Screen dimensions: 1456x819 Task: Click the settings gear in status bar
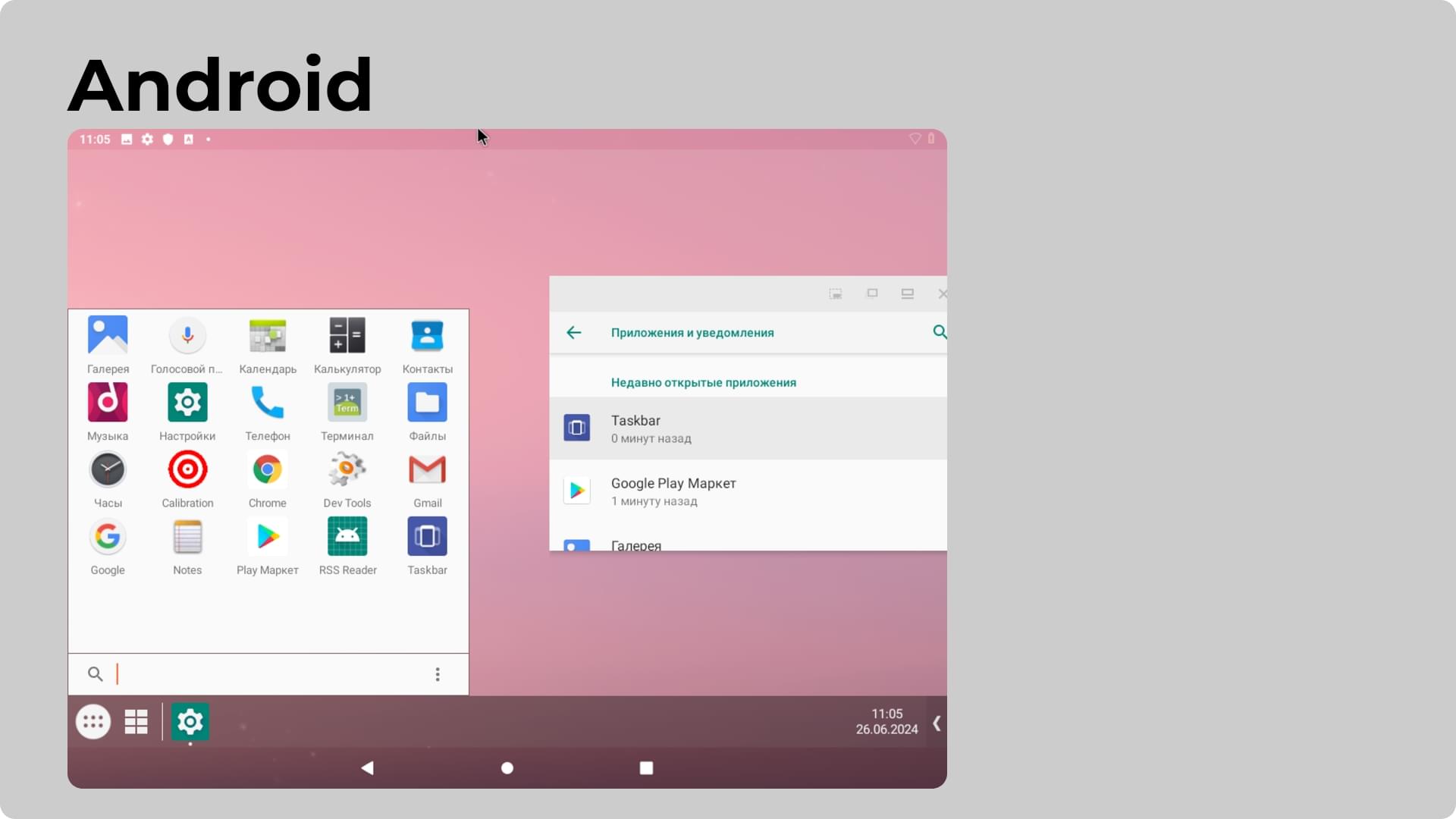coord(147,140)
